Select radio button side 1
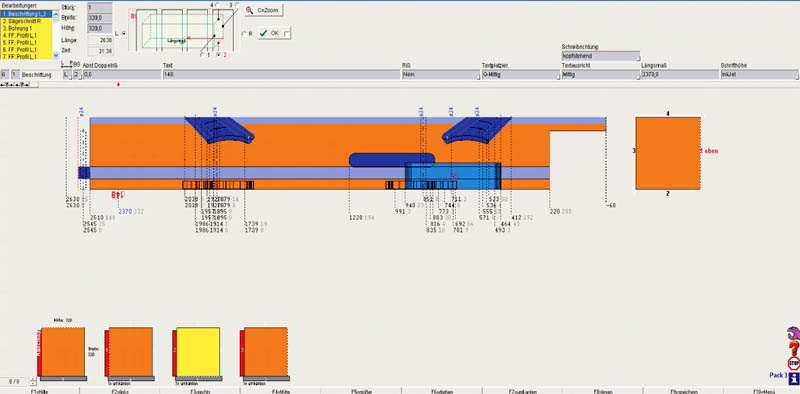This screenshot has height=394, width=800. [x=203, y=54]
